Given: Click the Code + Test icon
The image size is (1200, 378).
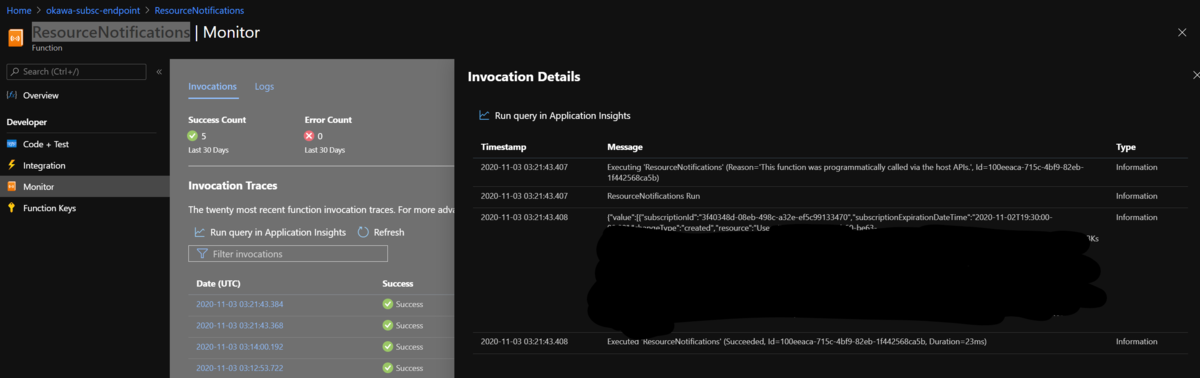Looking at the screenshot, I should [x=12, y=144].
